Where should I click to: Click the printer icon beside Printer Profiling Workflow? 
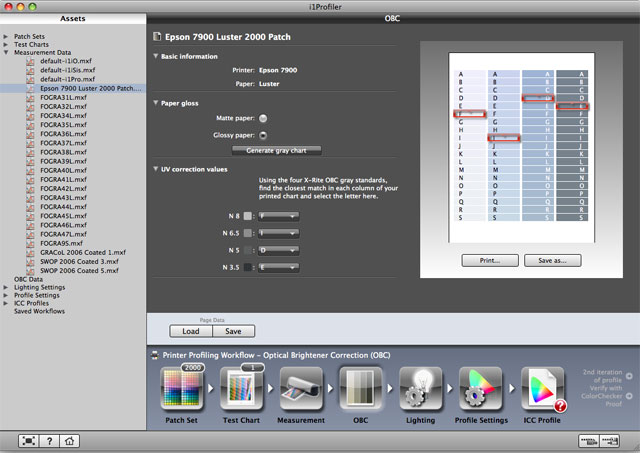(155, 355)
